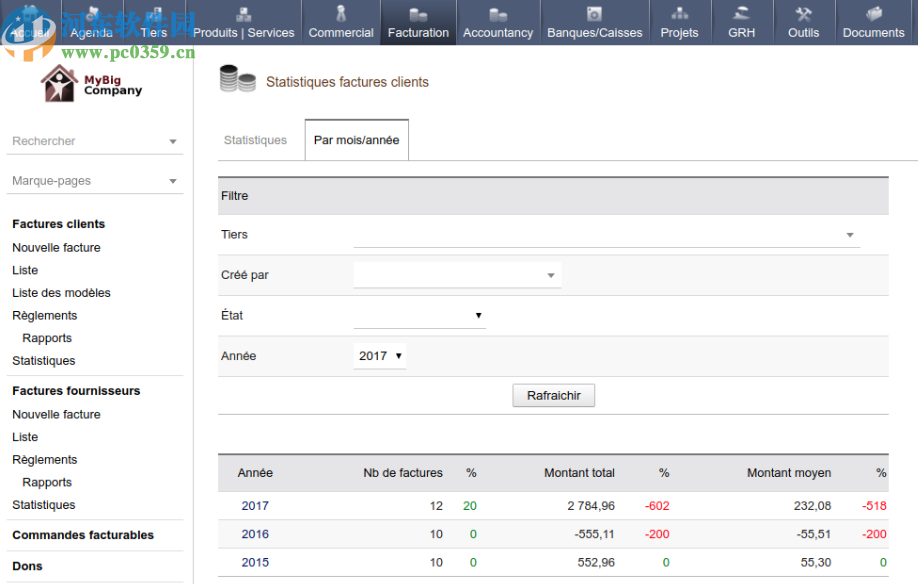918x584 pixels.
Task: Expand the Marque-pages bookmarks dropdown
Action: [94, 181]
